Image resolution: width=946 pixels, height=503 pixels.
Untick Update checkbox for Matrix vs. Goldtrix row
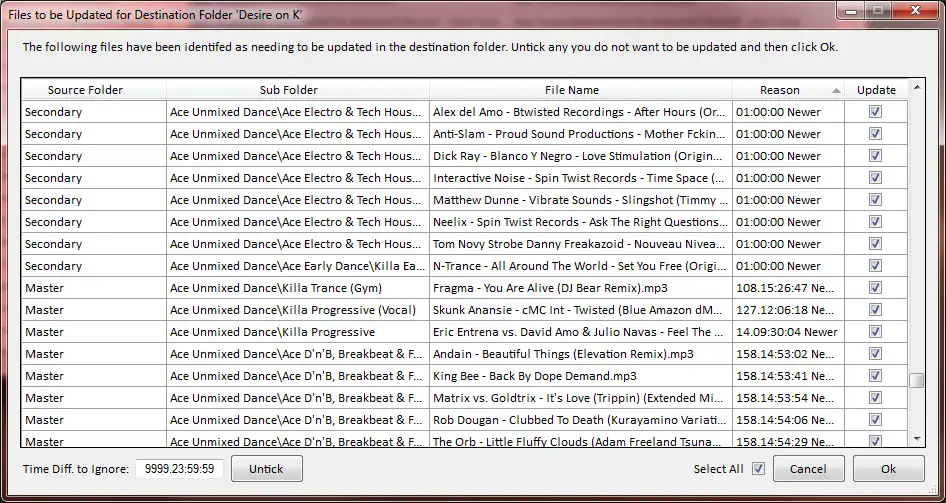point(875,398)
